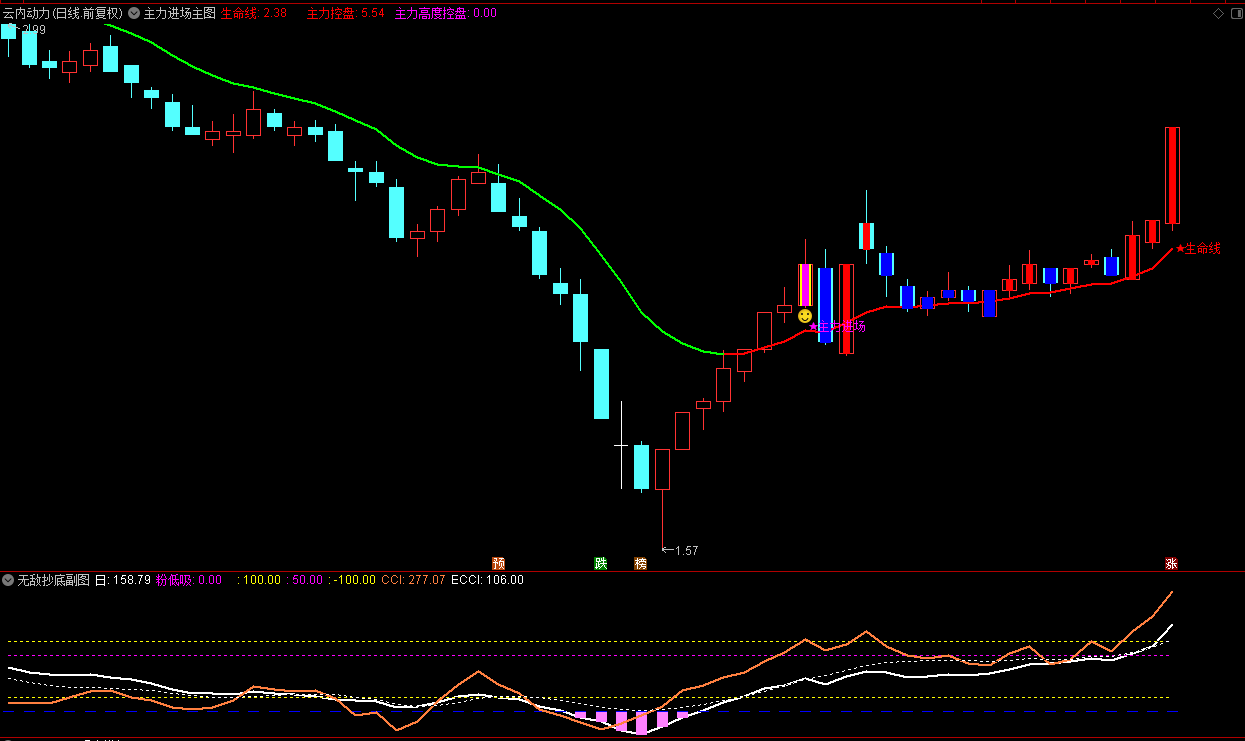Select the magenta-yellow striped candlestick above smiley
This screenshot has width=1245, height=741.
coord(805,285)
